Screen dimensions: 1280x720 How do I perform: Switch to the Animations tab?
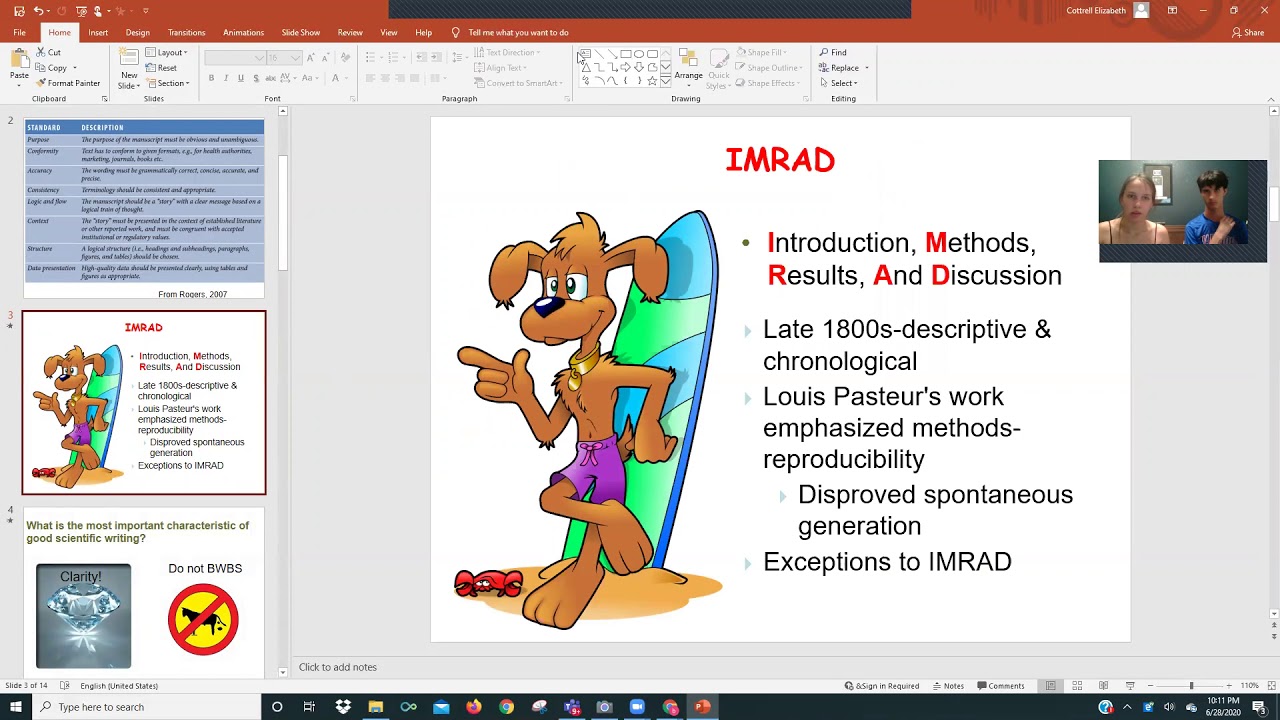[243, 32]
